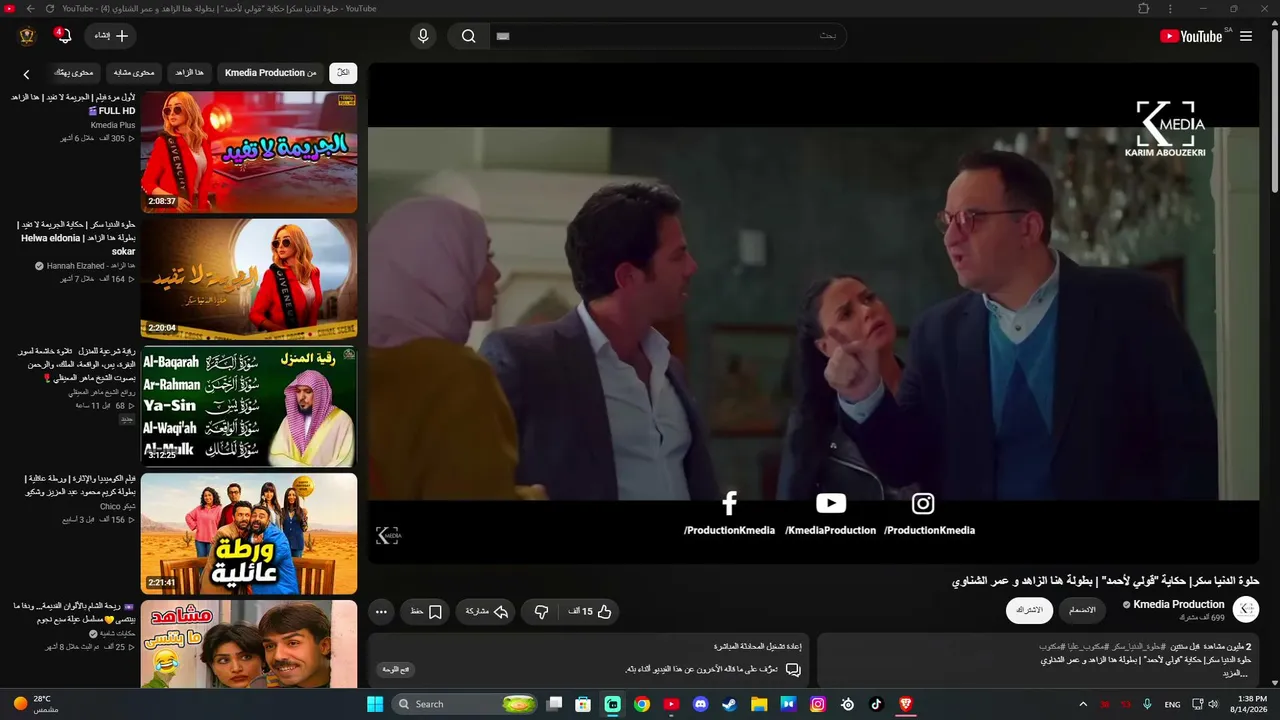
Task: Click the Kmedia Plus channel name
Action: tap(113, 125)
